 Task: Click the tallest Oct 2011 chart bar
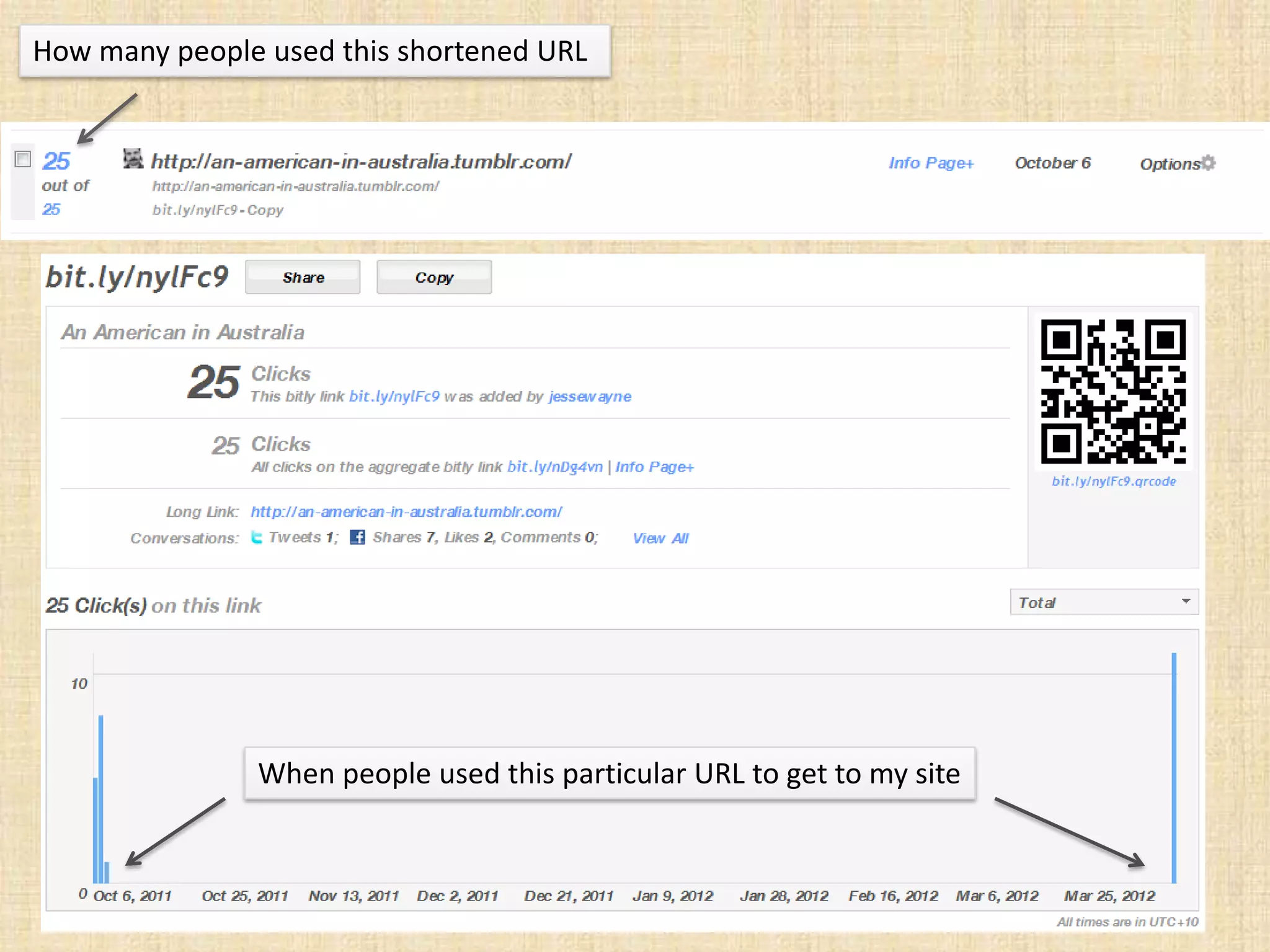click(x=101, y=800)
